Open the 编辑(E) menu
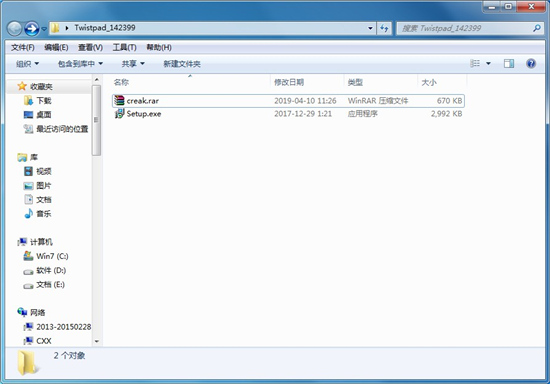This screenshot has height=384, width=550. pyautogui.click(x=56, y=47)
